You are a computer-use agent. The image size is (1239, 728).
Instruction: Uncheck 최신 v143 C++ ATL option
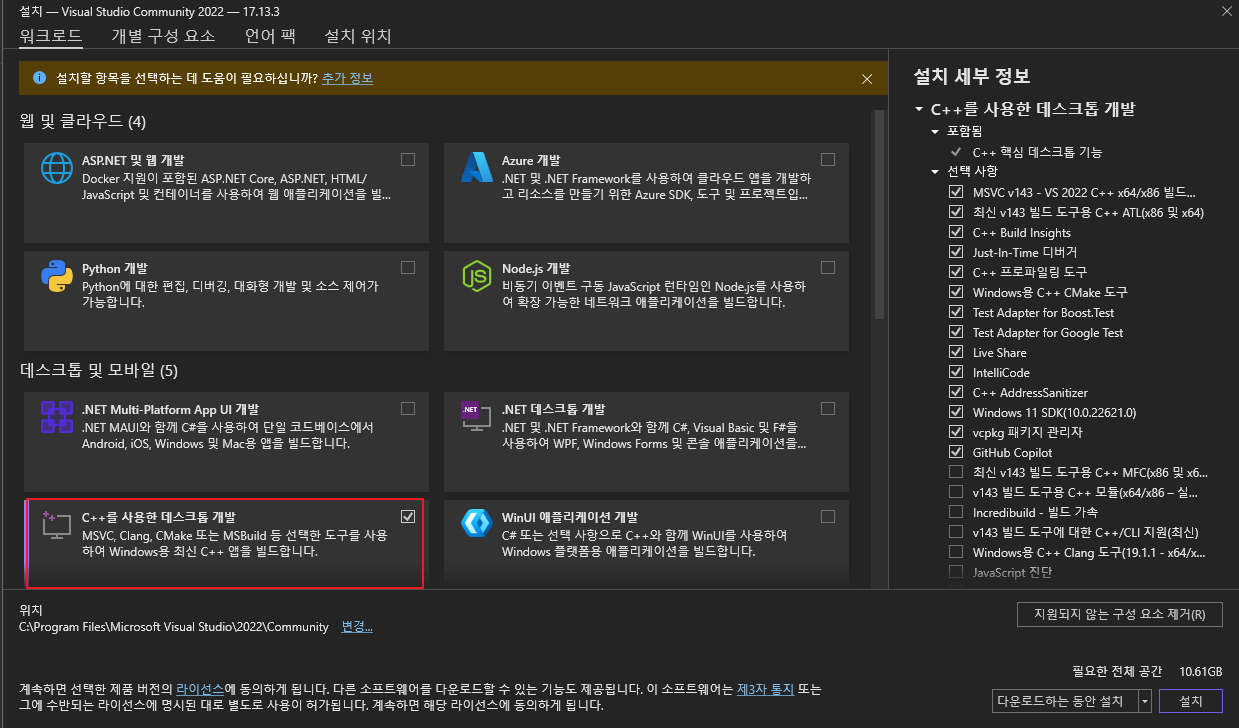point(956,212)
